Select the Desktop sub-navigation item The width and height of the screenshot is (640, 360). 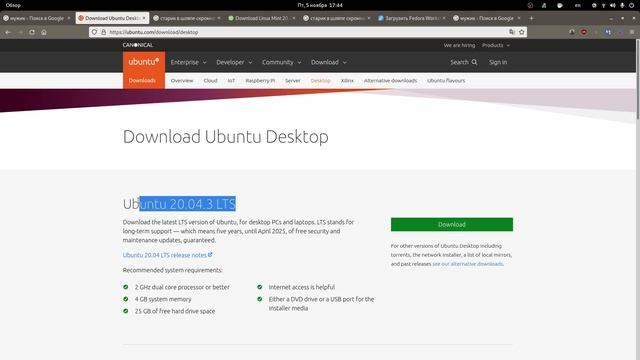[320, 80]
